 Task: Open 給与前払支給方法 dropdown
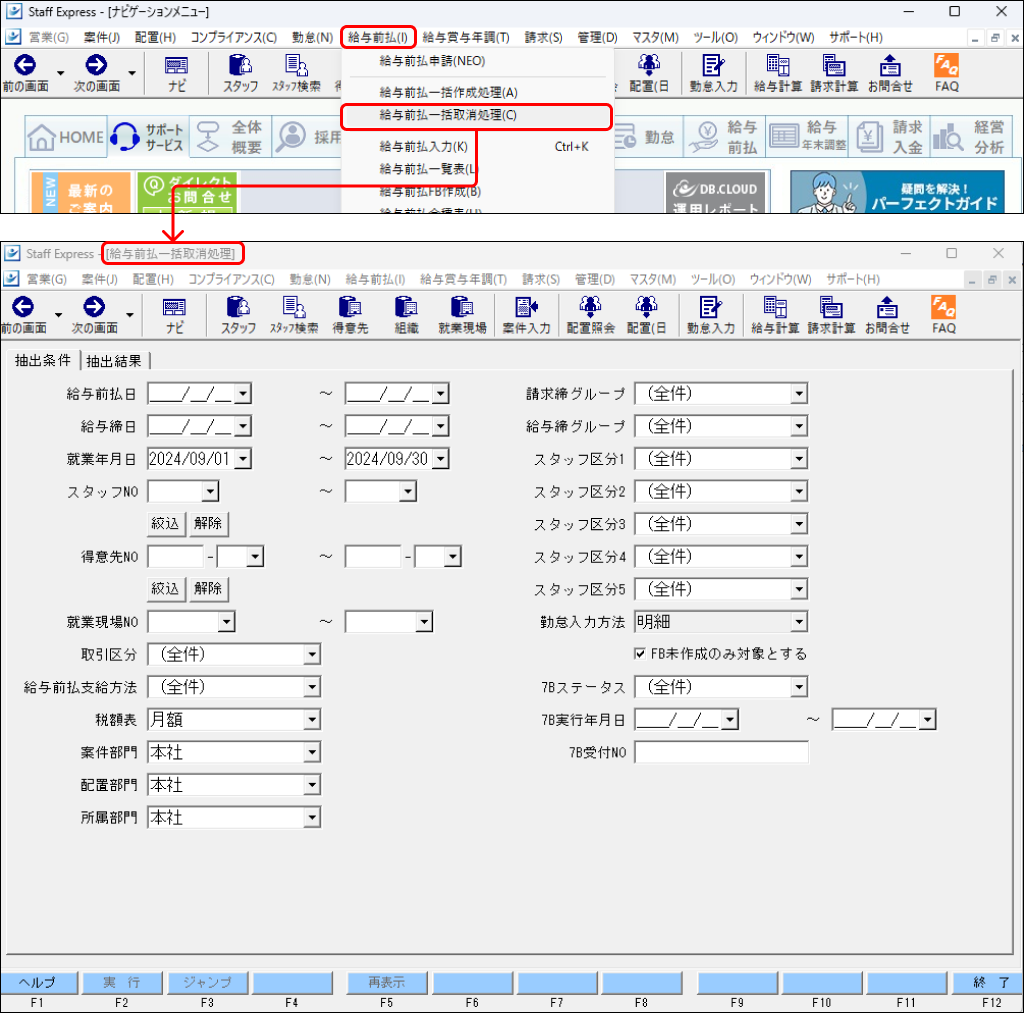312,687
